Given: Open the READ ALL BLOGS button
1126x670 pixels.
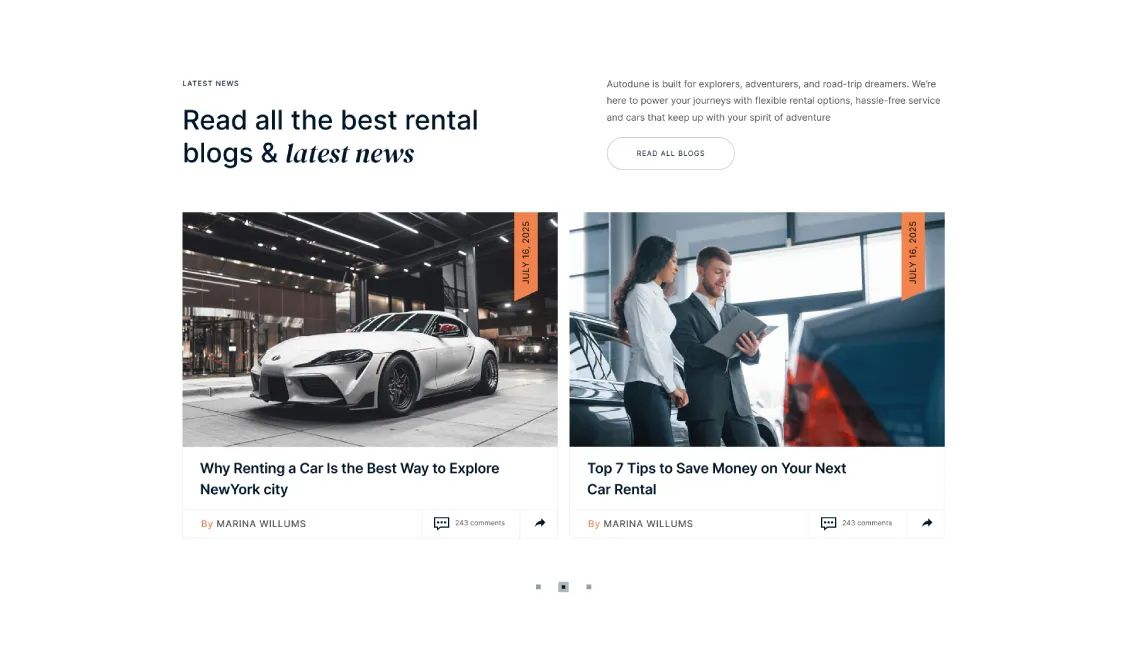Looking at the screenshot, I should pos(670,153).
